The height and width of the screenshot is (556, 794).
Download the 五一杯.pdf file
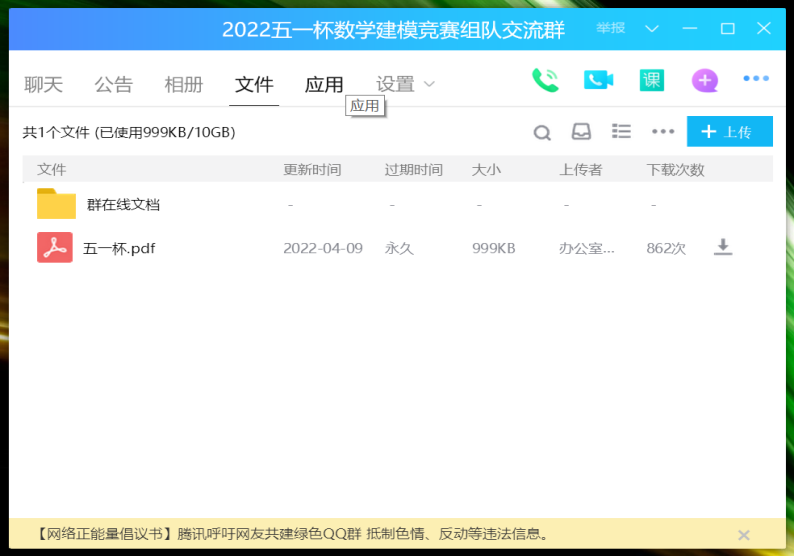pyautogui.click(x=723, y=247)
